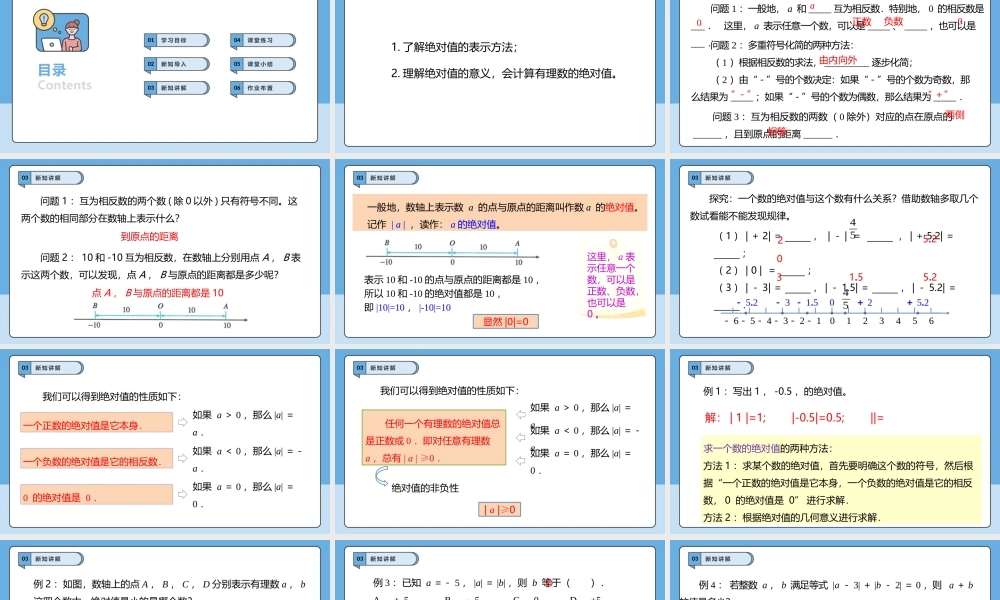Screen dimensions: 1000x600
Task: Click the red solution line 解: |1|=1
Action: (794, 418)
